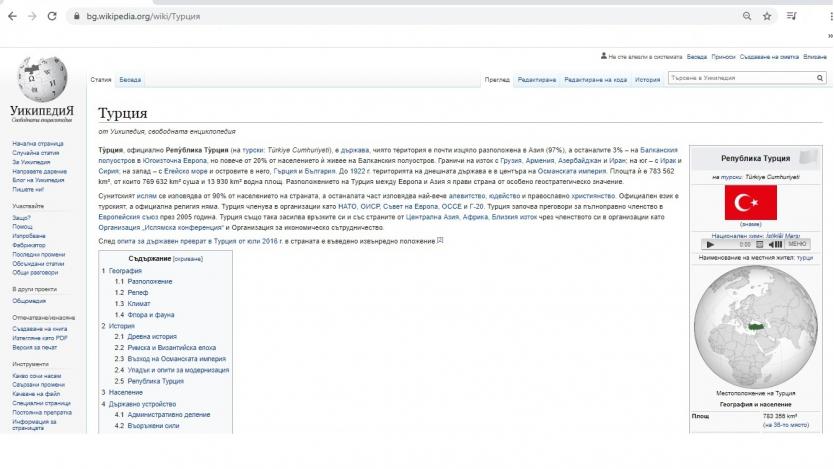The height and width of the screenshot is (469, 834).
Task: Bookmark this page with the star icon
Action: [x=767, y=16]
